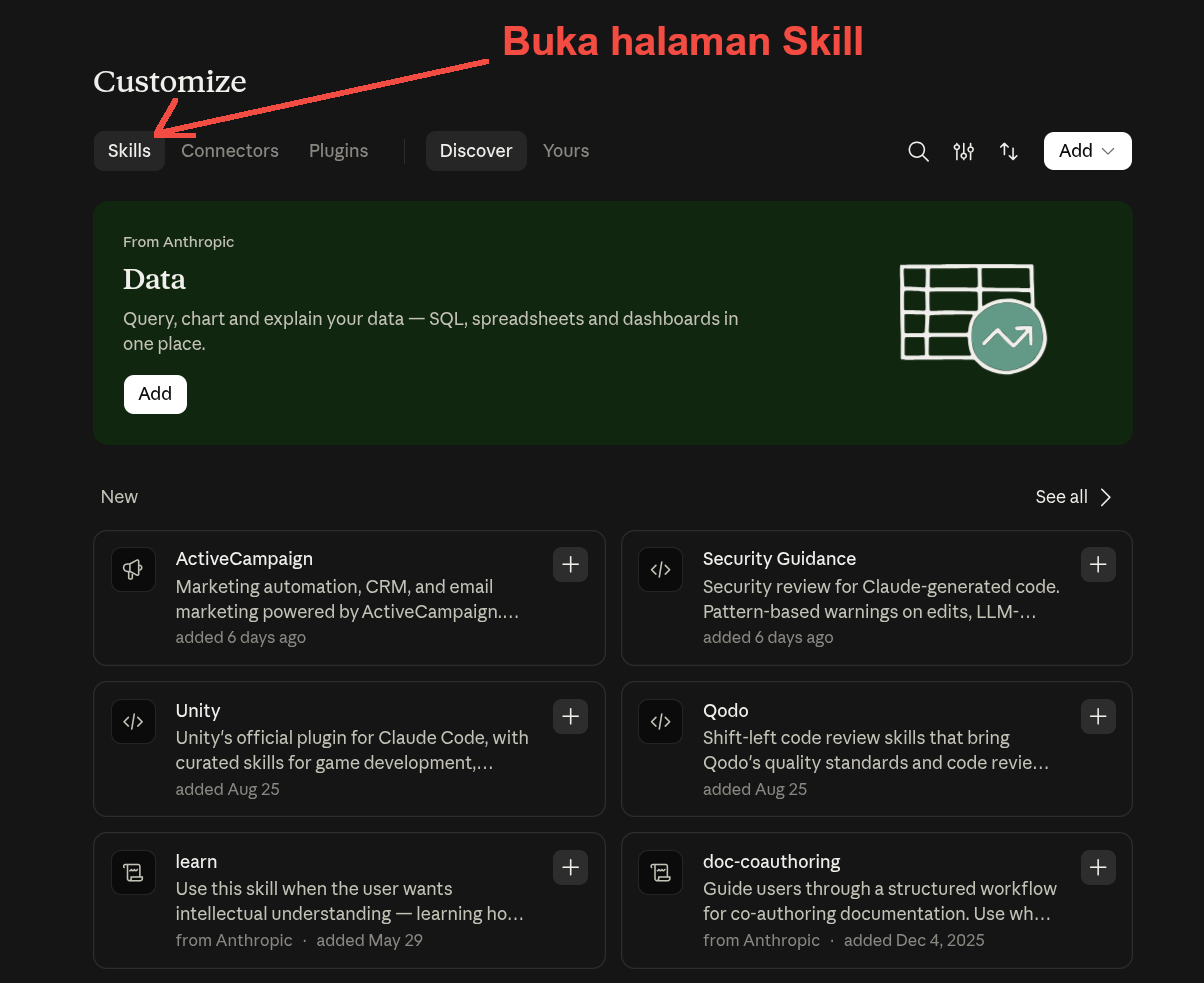Click the New section label

(119, 497)
